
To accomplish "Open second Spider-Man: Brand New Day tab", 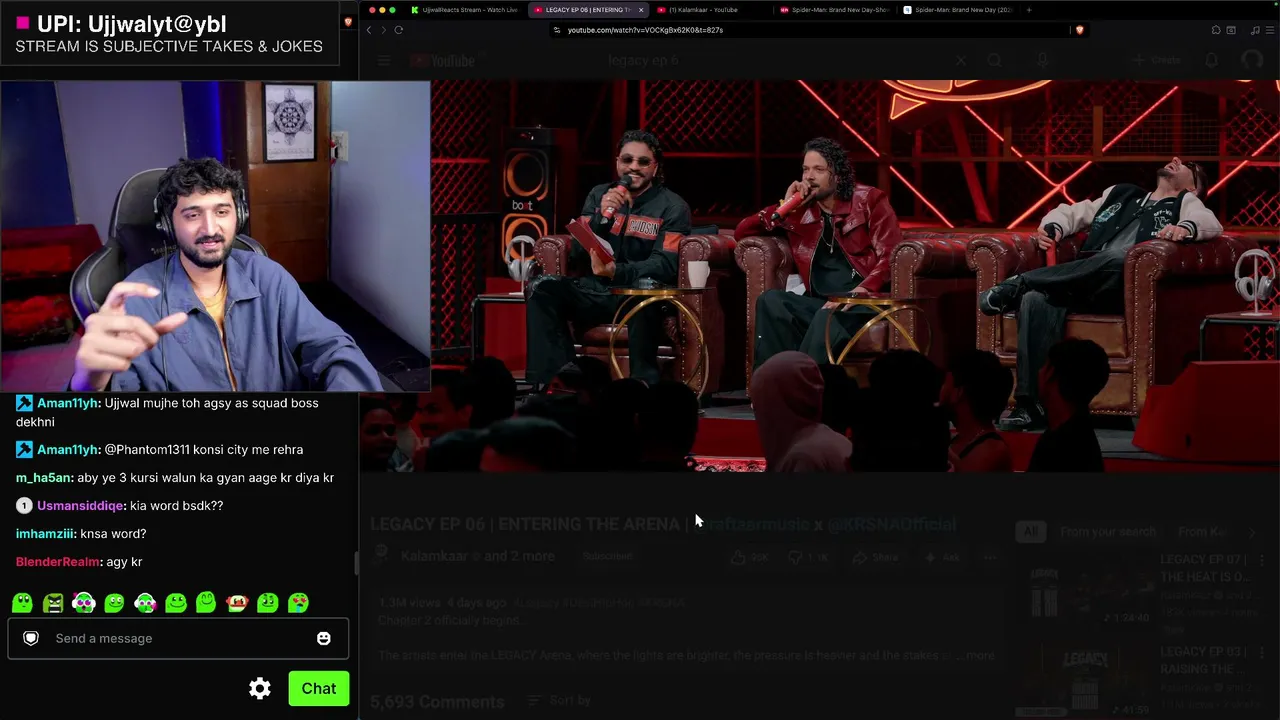I will (957, 10).
